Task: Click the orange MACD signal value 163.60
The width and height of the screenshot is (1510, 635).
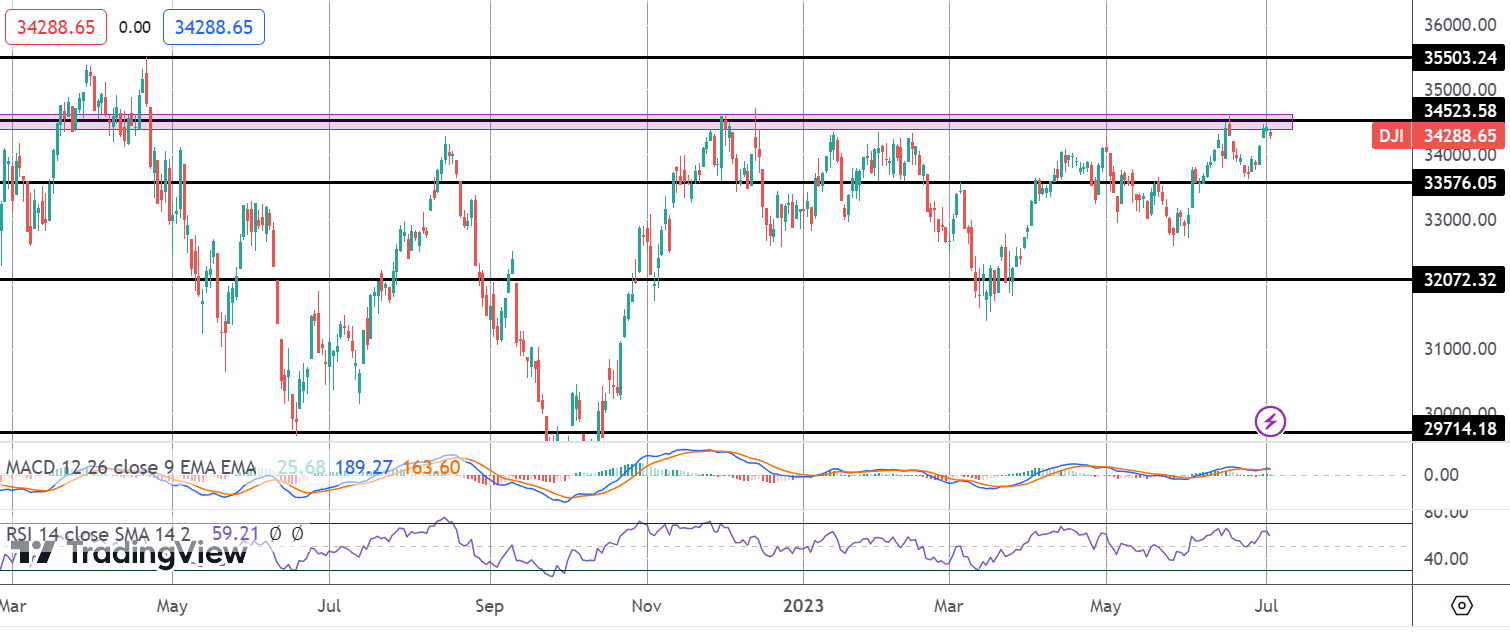Action: tap(432, 467)
